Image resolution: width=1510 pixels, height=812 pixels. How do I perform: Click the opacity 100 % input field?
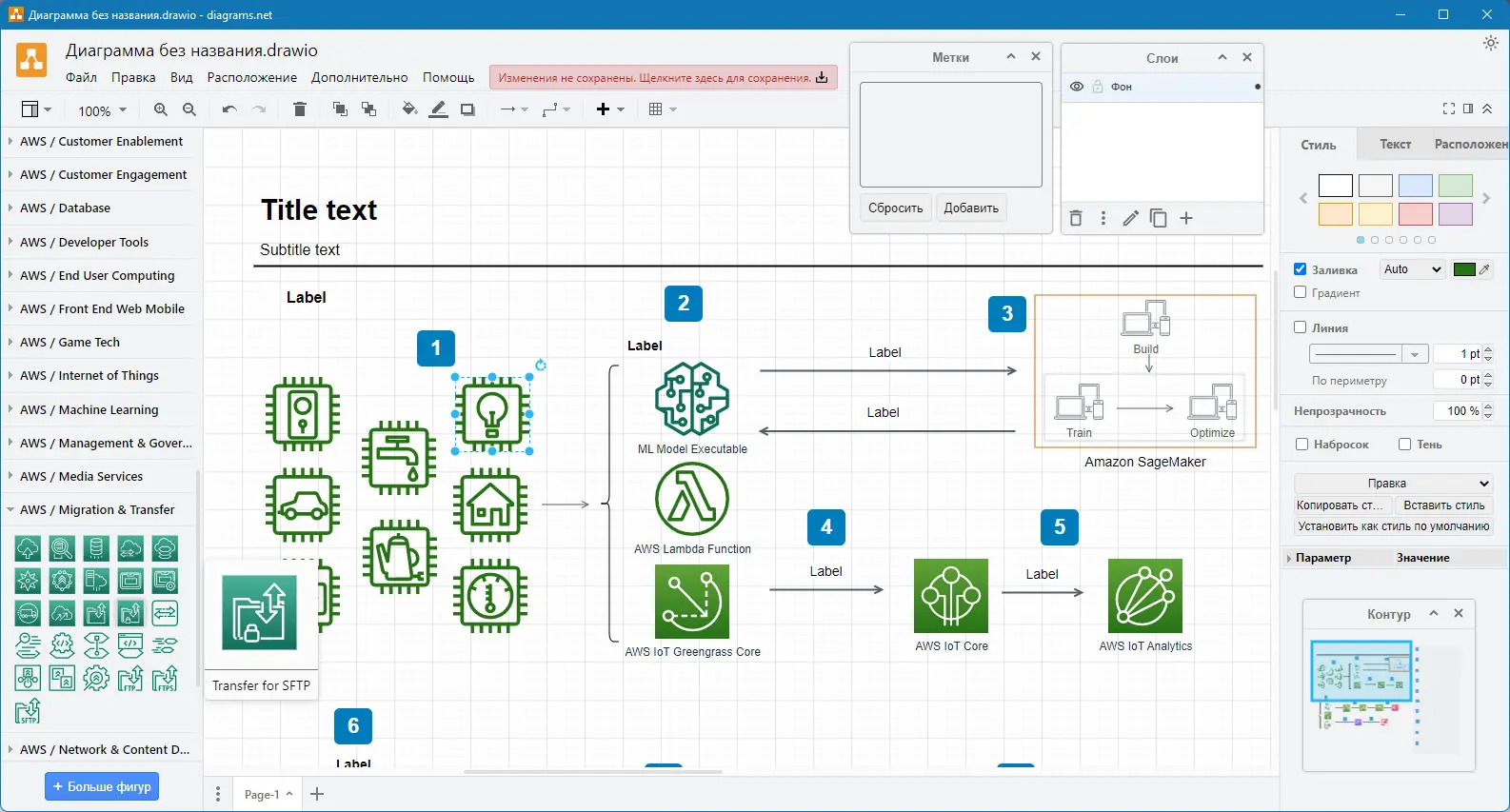coord(1458,411)
